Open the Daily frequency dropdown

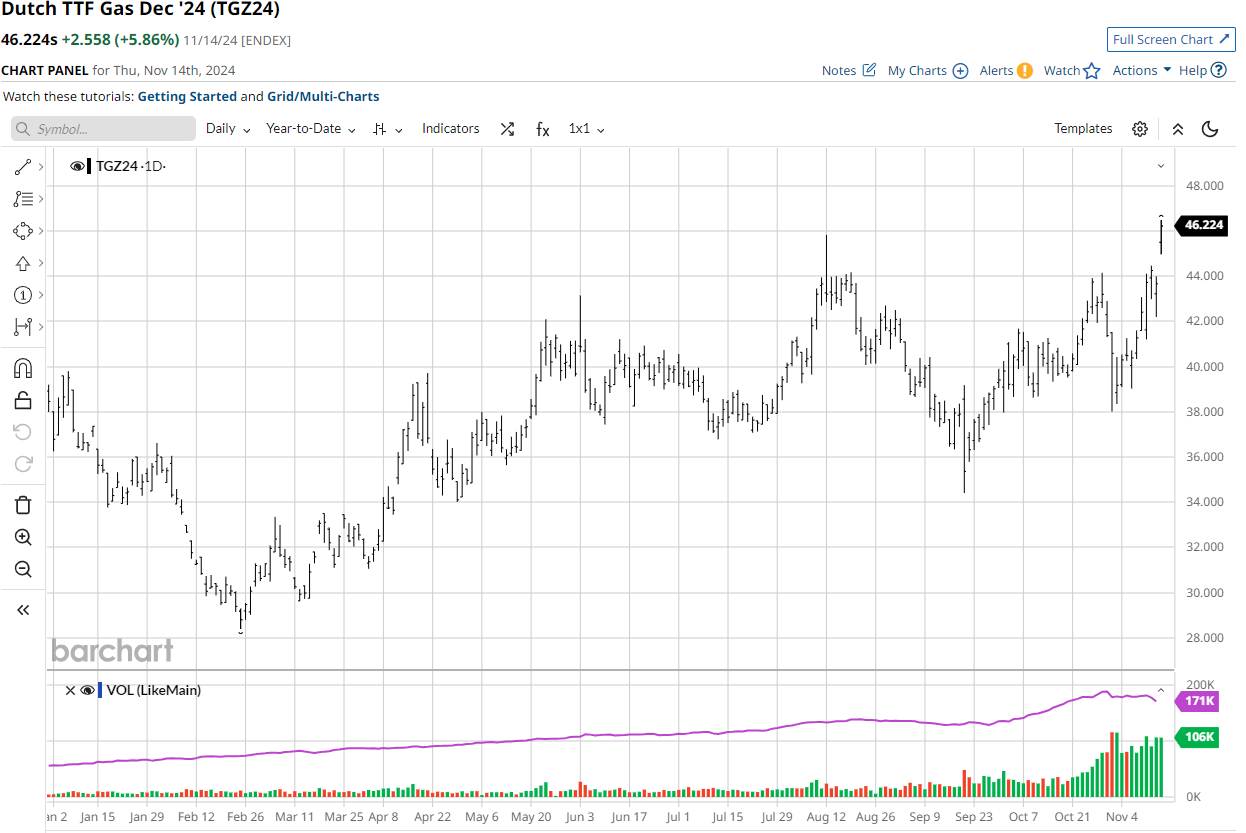point(228,129)
